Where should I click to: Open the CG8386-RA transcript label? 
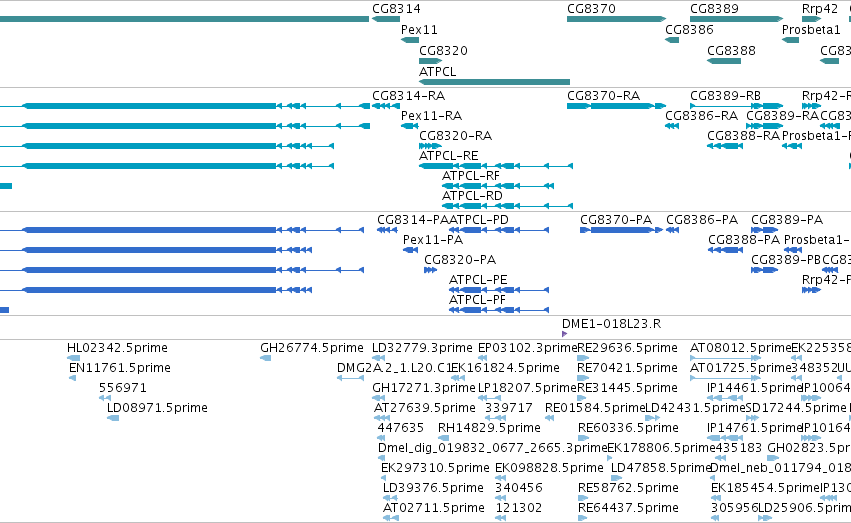click(701, 116)
